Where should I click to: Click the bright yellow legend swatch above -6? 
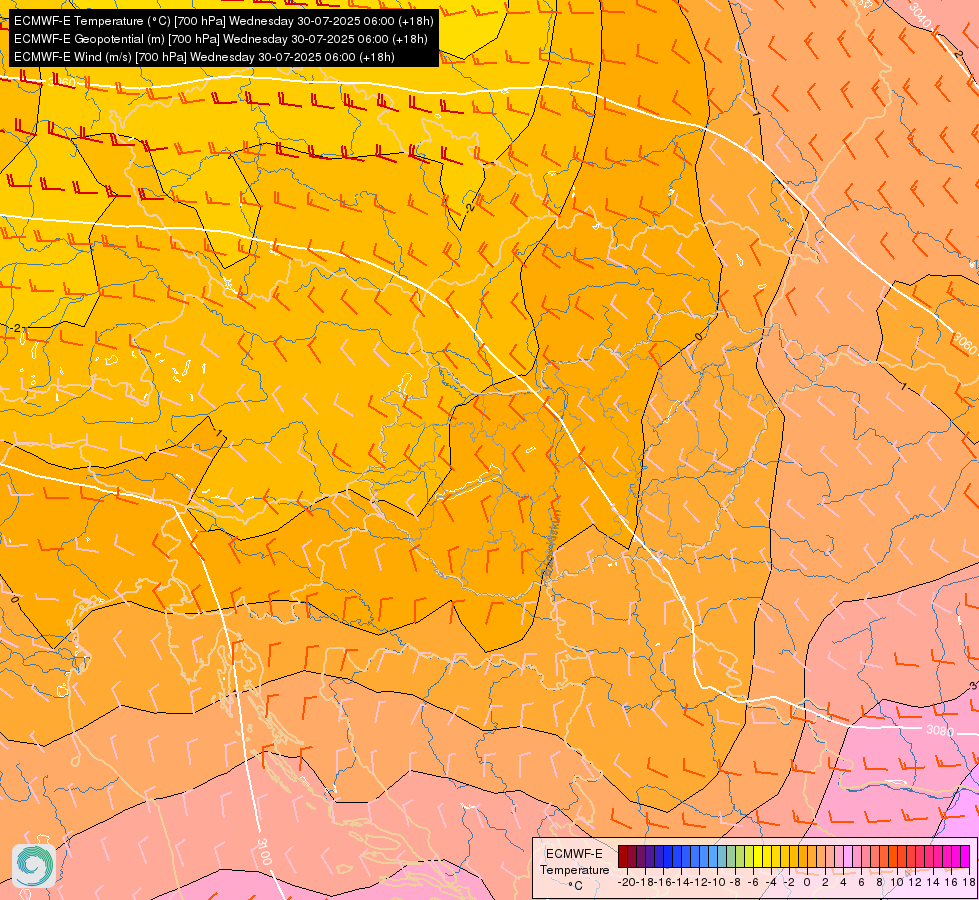pos(758,856)
